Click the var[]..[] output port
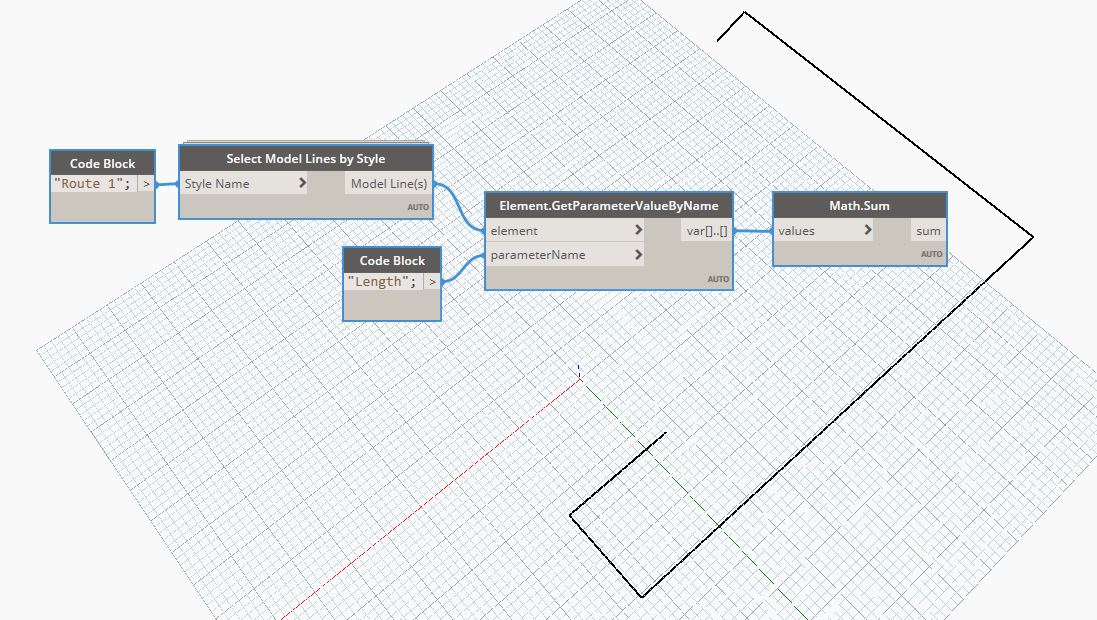Screen dimensions: 1097x620 [707, 230]
